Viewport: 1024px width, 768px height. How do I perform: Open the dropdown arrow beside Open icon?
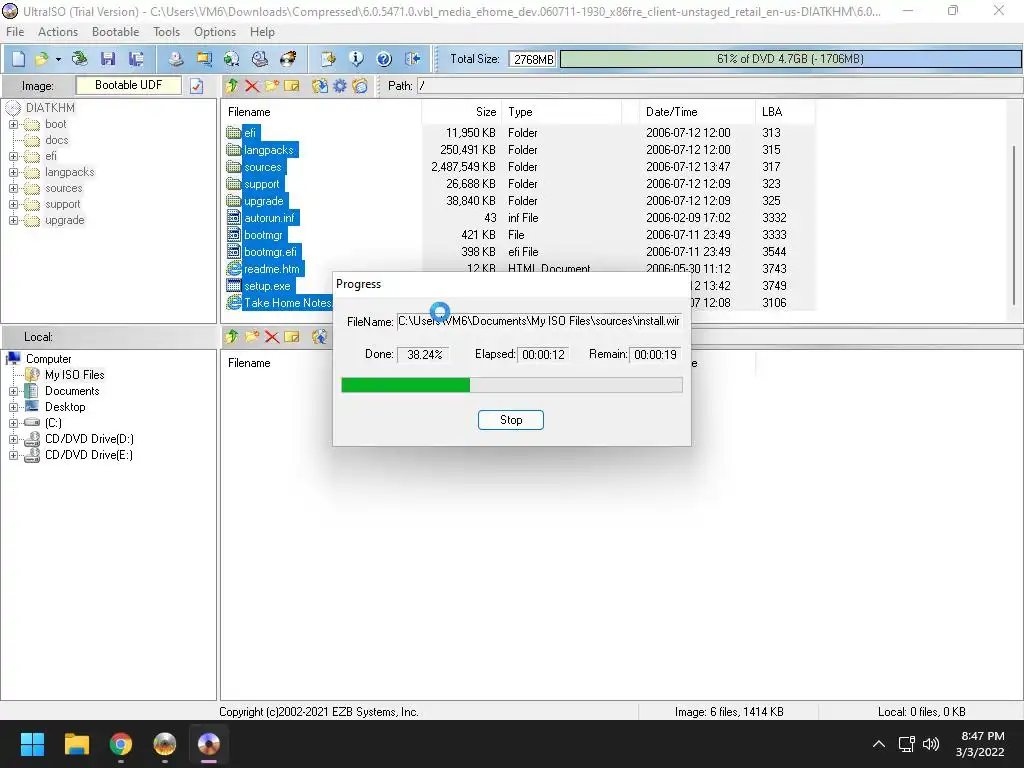click(x=58, y=59)
